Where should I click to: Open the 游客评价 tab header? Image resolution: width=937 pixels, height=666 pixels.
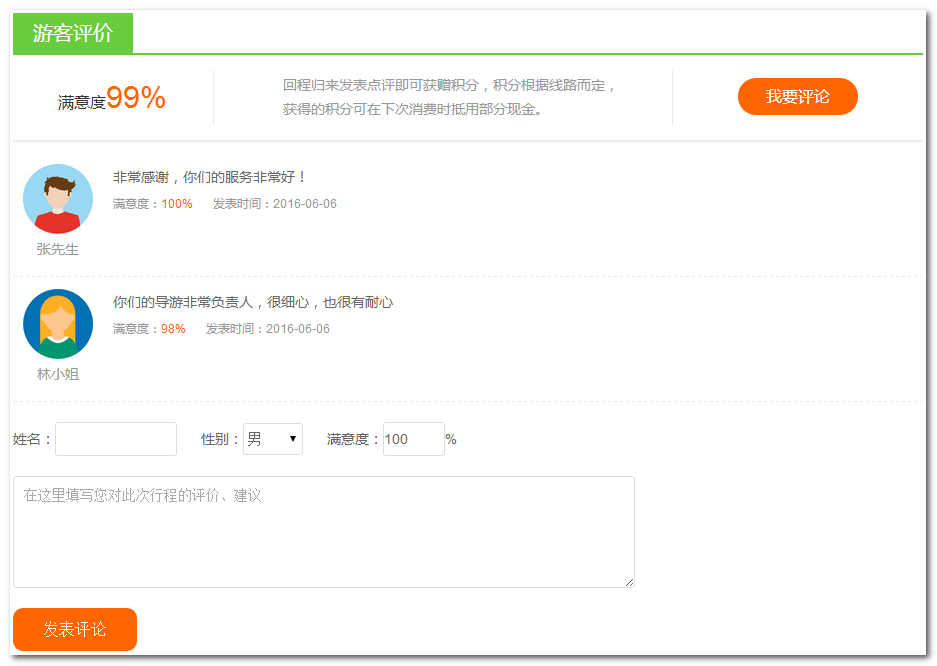coord(73,33)
